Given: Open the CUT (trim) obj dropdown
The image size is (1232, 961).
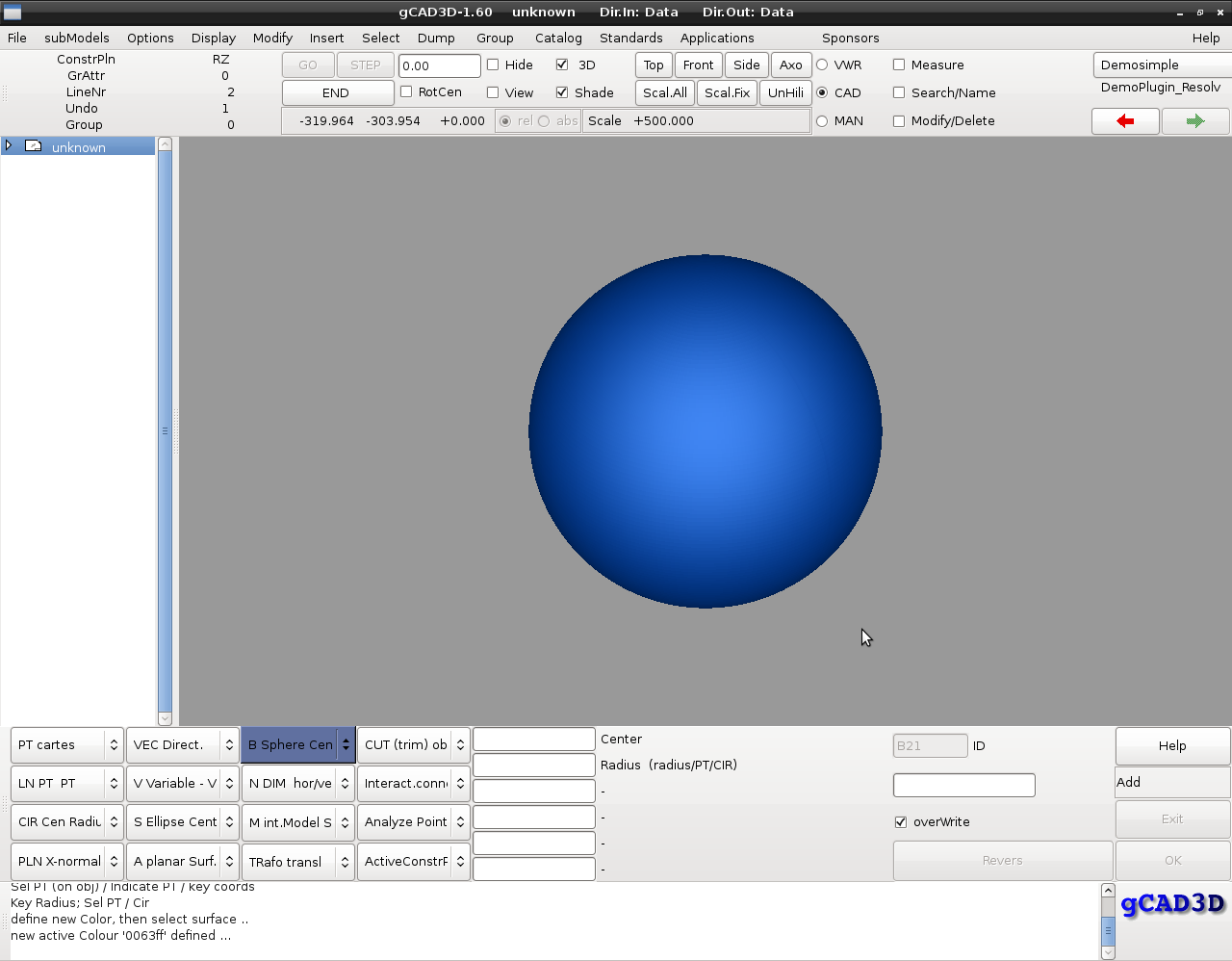Looking at the screenshot, I should click(413, 744).
